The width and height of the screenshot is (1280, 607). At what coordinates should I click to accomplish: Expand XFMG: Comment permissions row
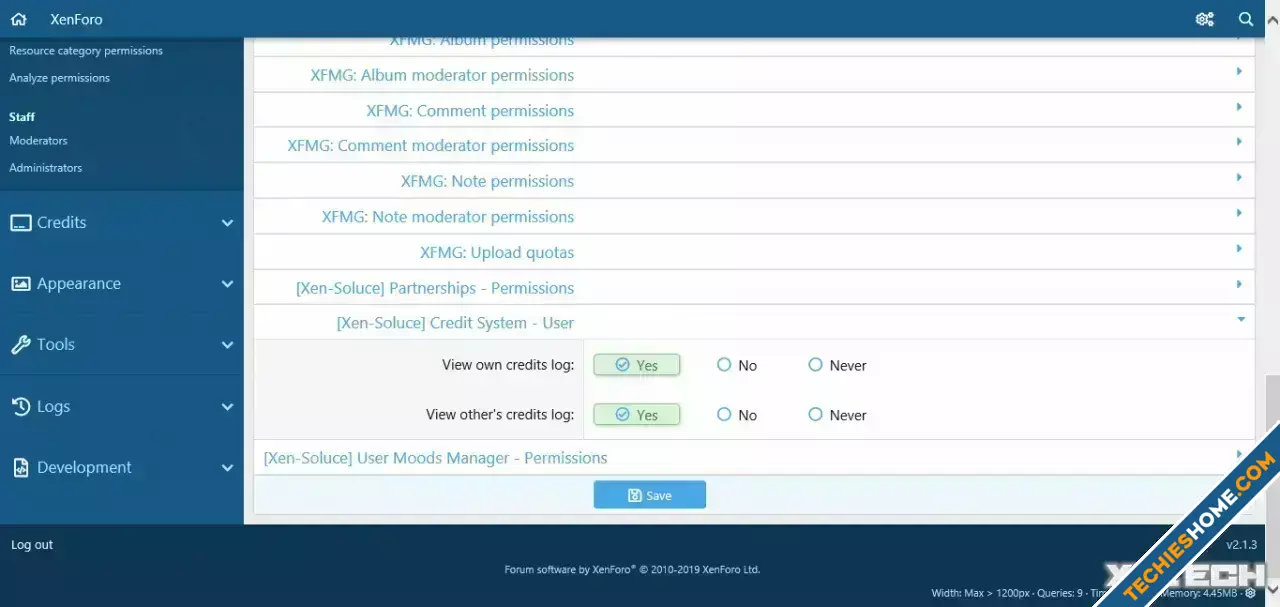[754, 110]
